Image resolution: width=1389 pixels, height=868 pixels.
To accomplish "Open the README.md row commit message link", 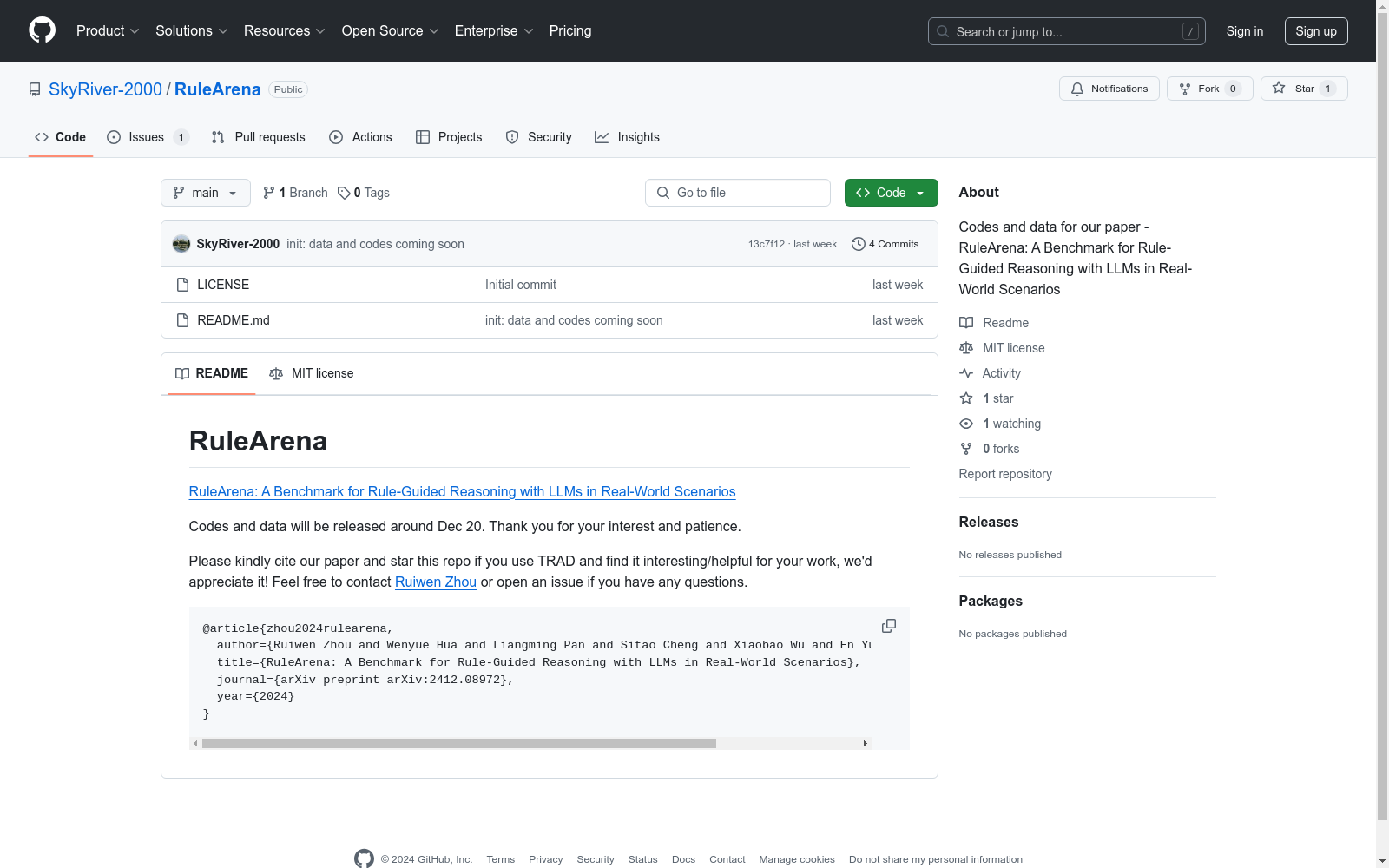I will coord(574,320).
